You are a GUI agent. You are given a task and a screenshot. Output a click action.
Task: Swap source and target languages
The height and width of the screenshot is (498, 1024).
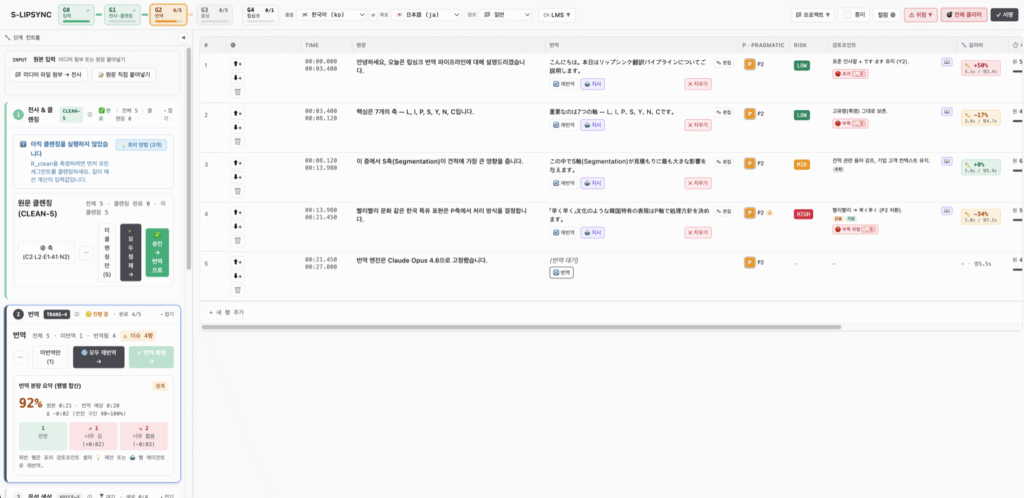click(373, 14)
